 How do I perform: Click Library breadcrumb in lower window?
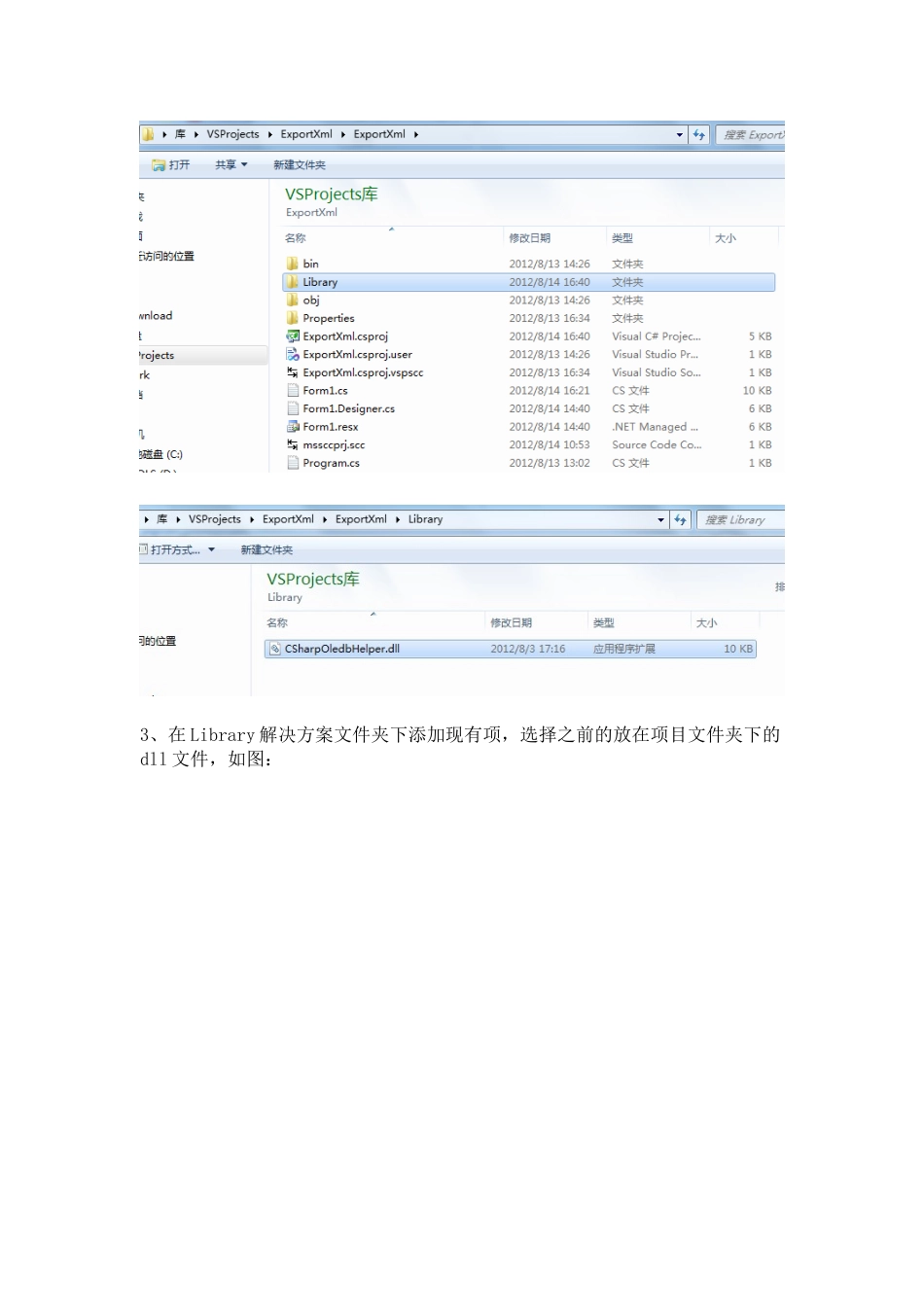point(425,519)
